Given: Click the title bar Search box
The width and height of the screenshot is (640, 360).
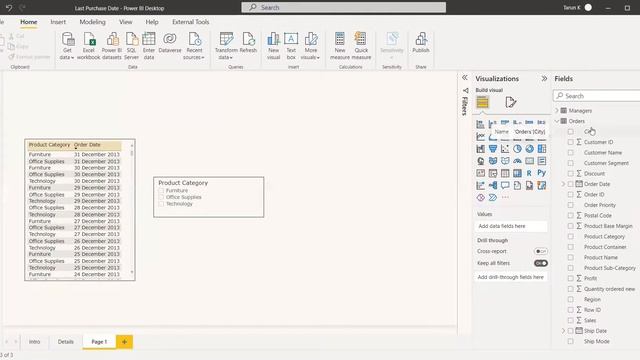Looking at the screenshot, I should tap(344, 7).
